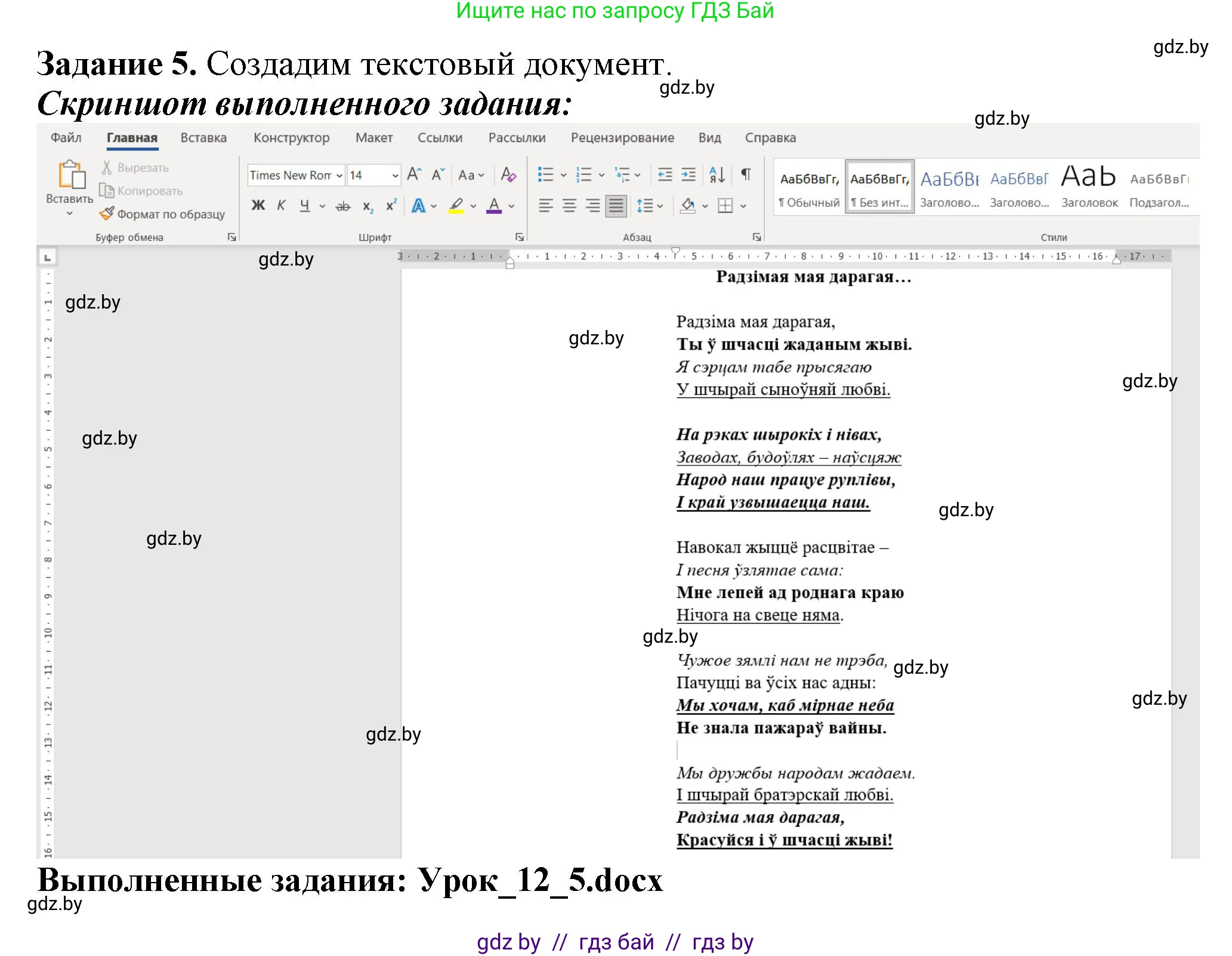Apply the first Заголово... heading style
This screenshot has width=1232, height=956.
[x=949, y=187]
